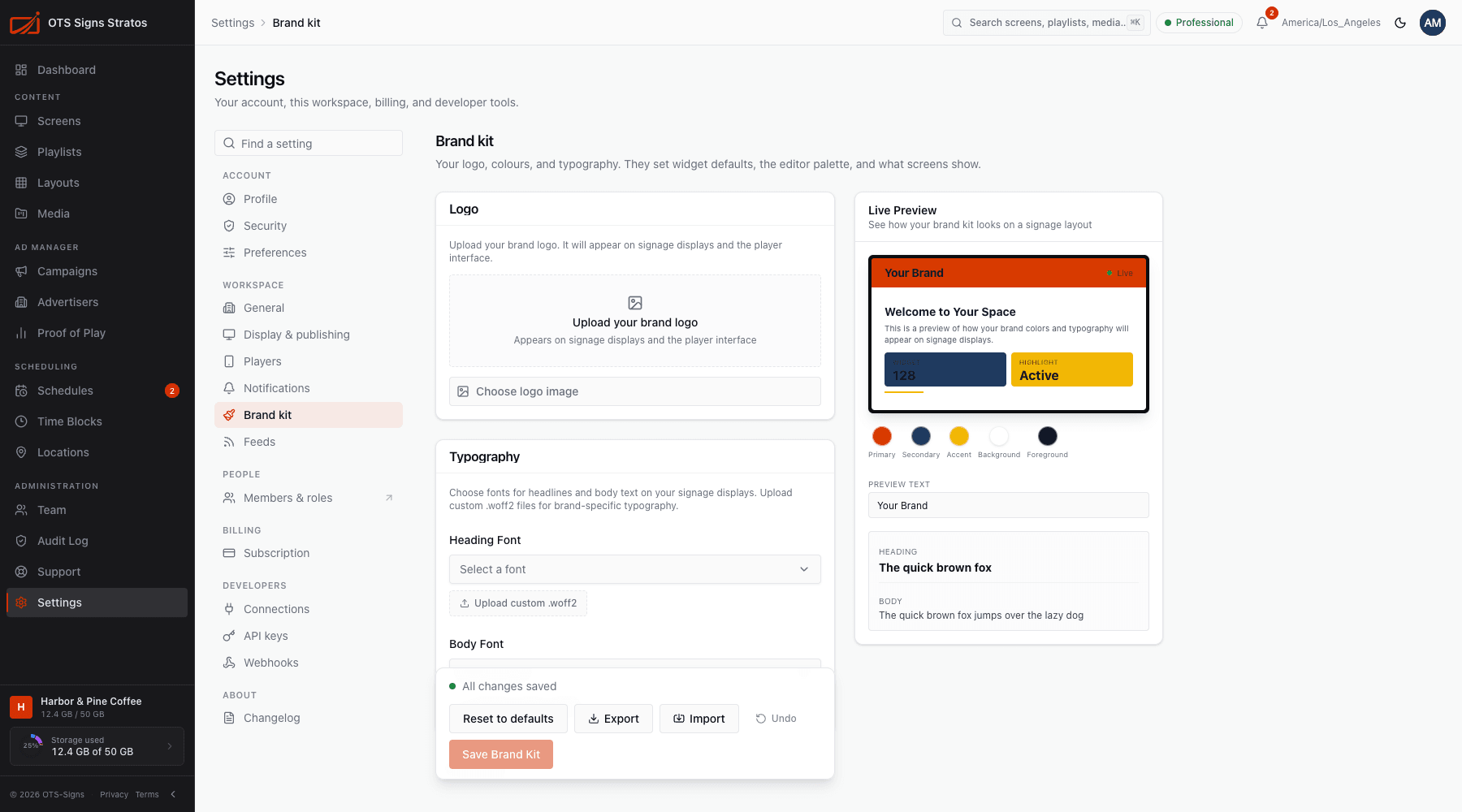Pick the Foreground color swatch
Screen dimensions: 1462x812
1048,436
